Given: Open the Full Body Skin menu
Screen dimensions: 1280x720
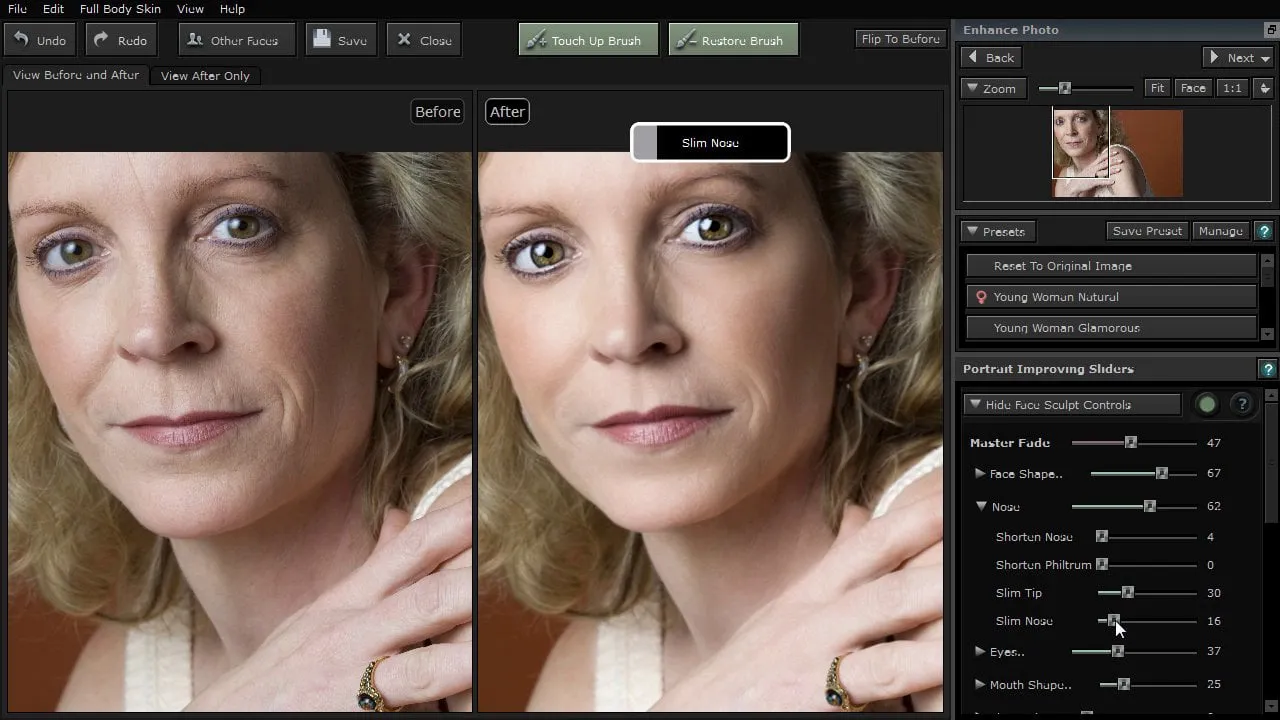Looking at the screenshot, I should (120, 9).
